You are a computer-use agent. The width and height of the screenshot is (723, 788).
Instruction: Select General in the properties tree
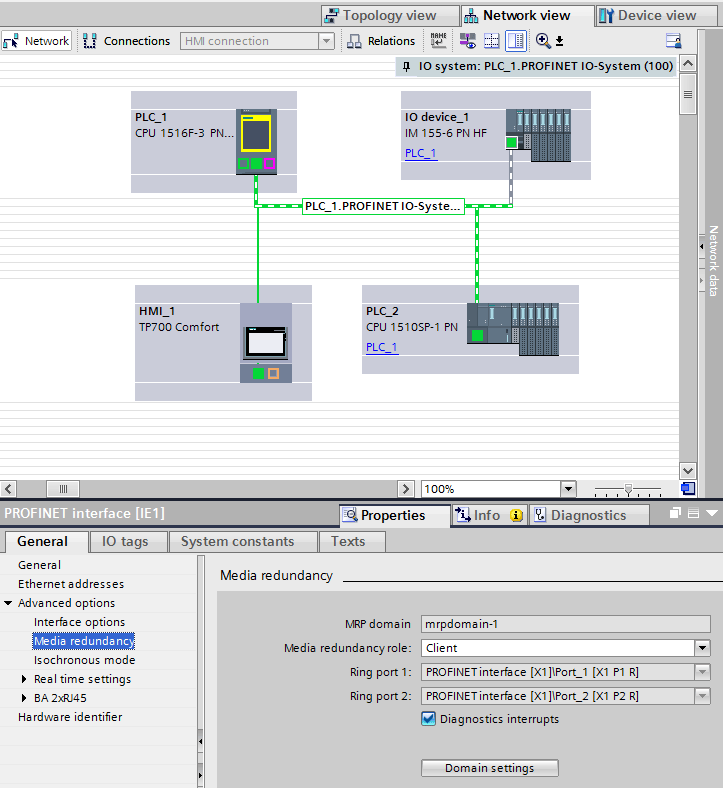(x=39, y=565)
